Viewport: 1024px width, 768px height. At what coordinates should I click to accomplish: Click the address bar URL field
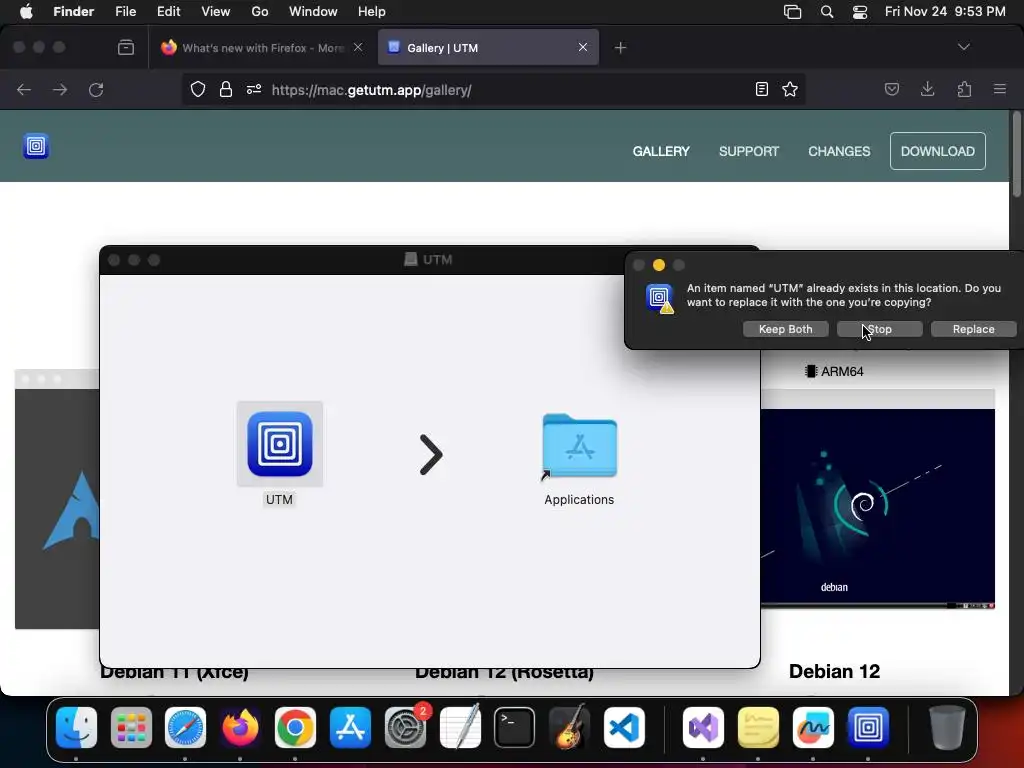493,89
